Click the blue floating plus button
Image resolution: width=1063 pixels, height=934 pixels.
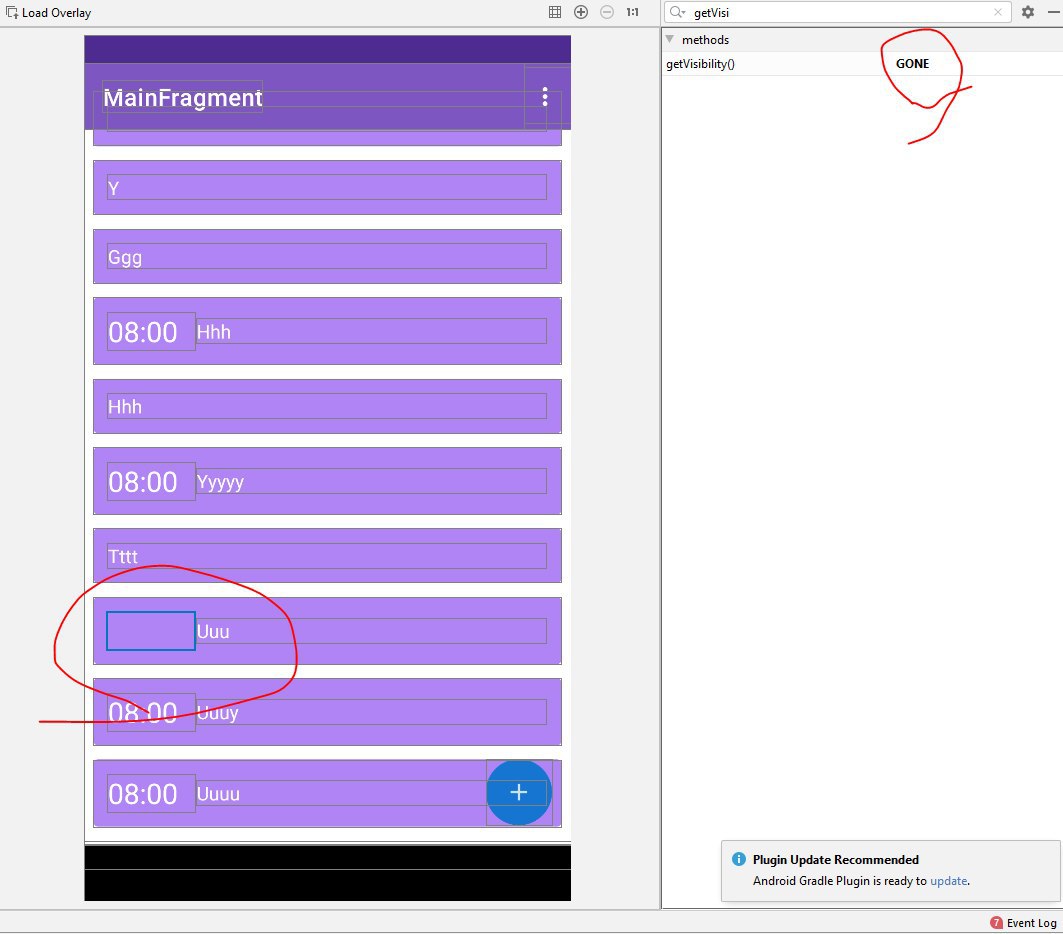click(519, 792)
